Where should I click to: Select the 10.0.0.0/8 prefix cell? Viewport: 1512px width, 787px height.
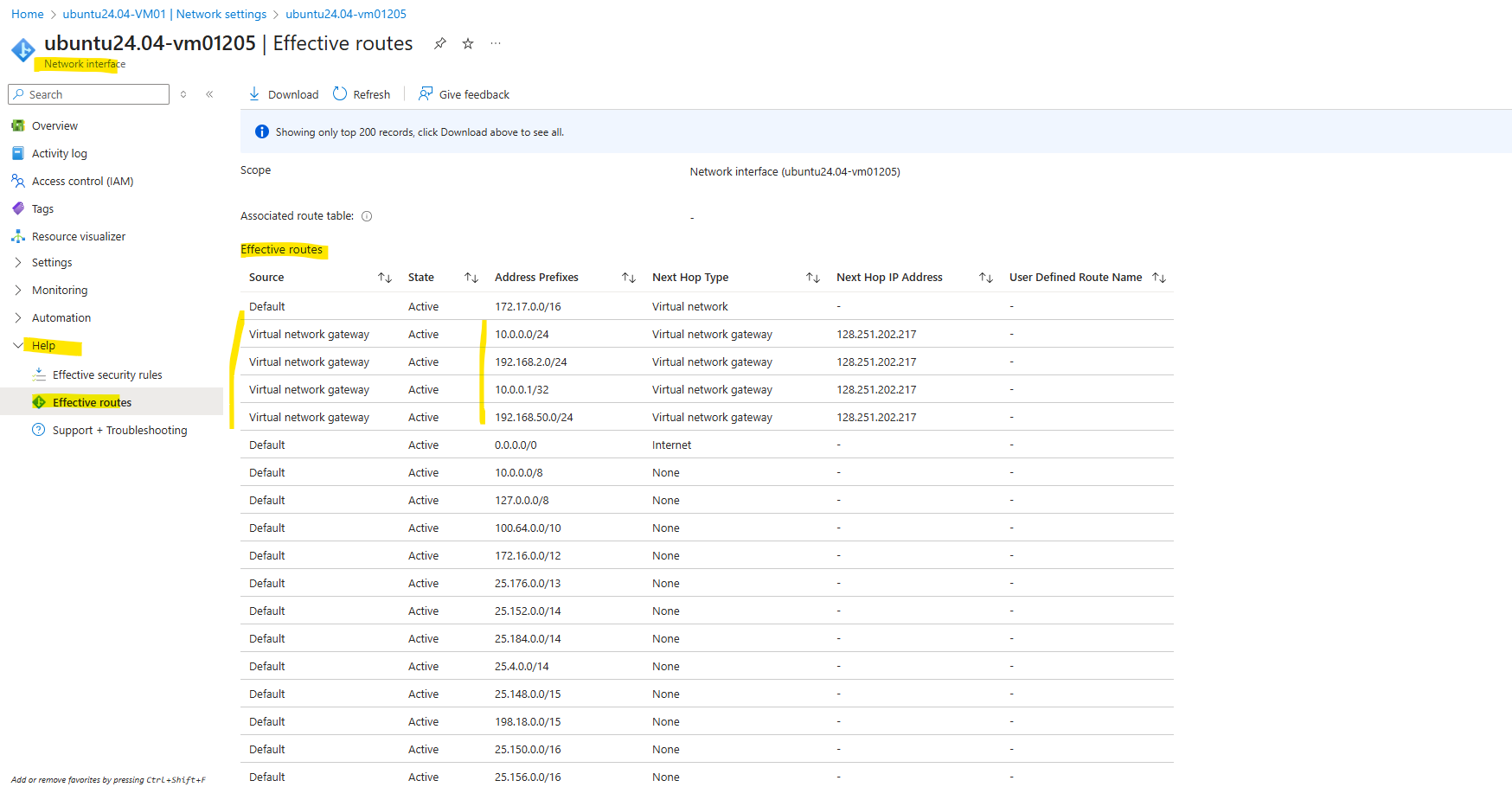tap(519, 473)
